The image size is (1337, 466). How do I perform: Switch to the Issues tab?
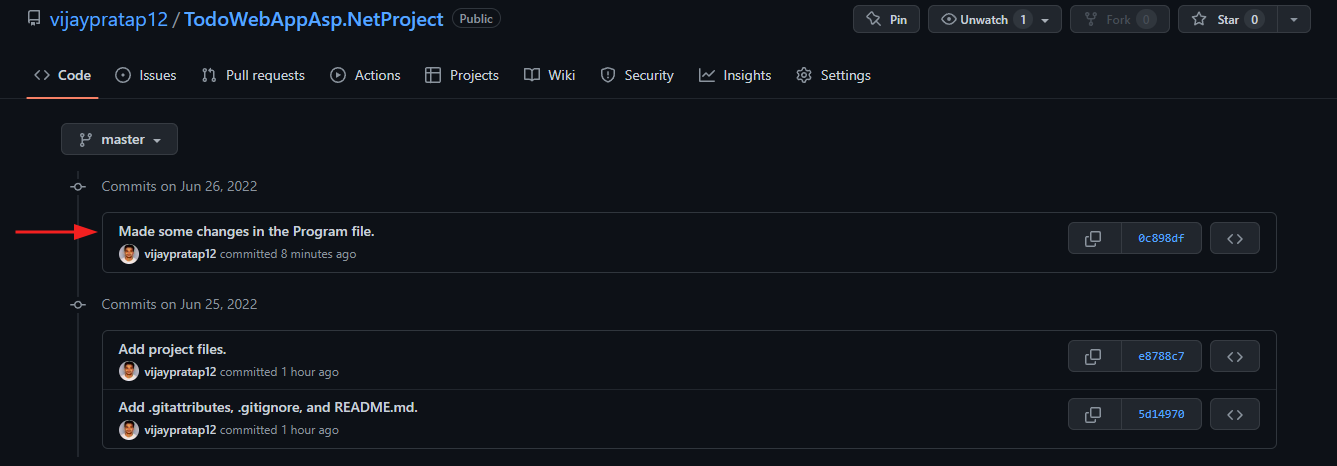pos(146,75)
